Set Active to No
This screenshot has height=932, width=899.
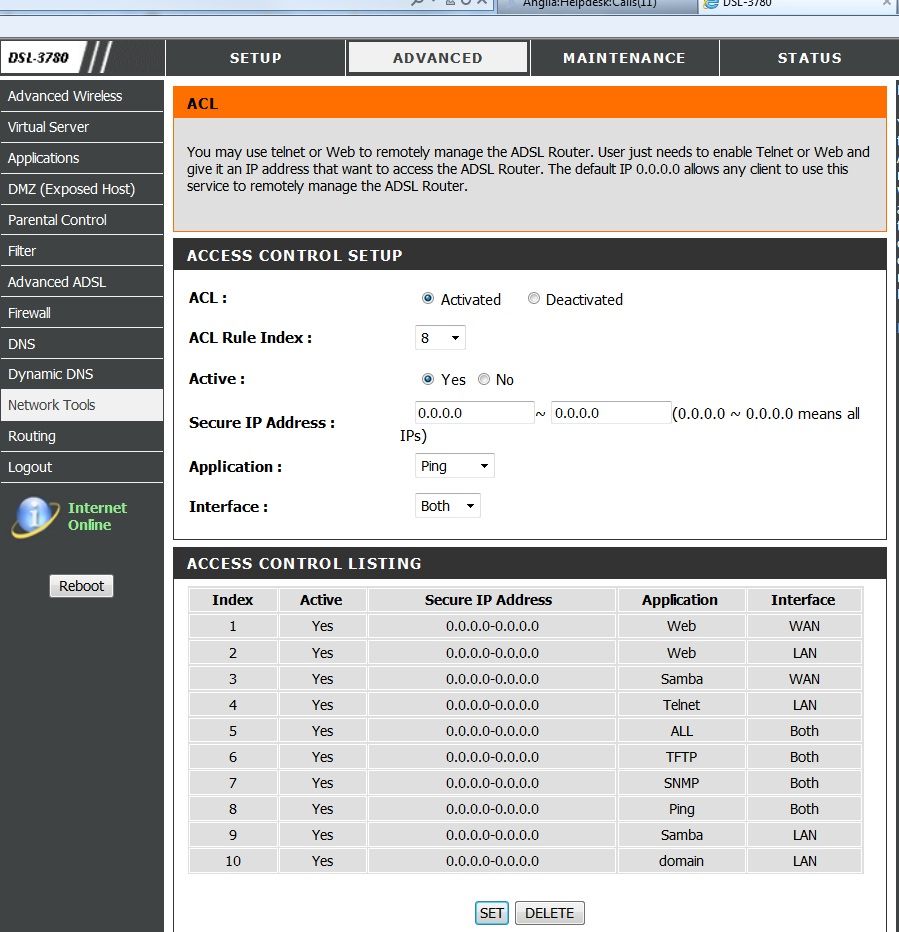click(484, 380)
